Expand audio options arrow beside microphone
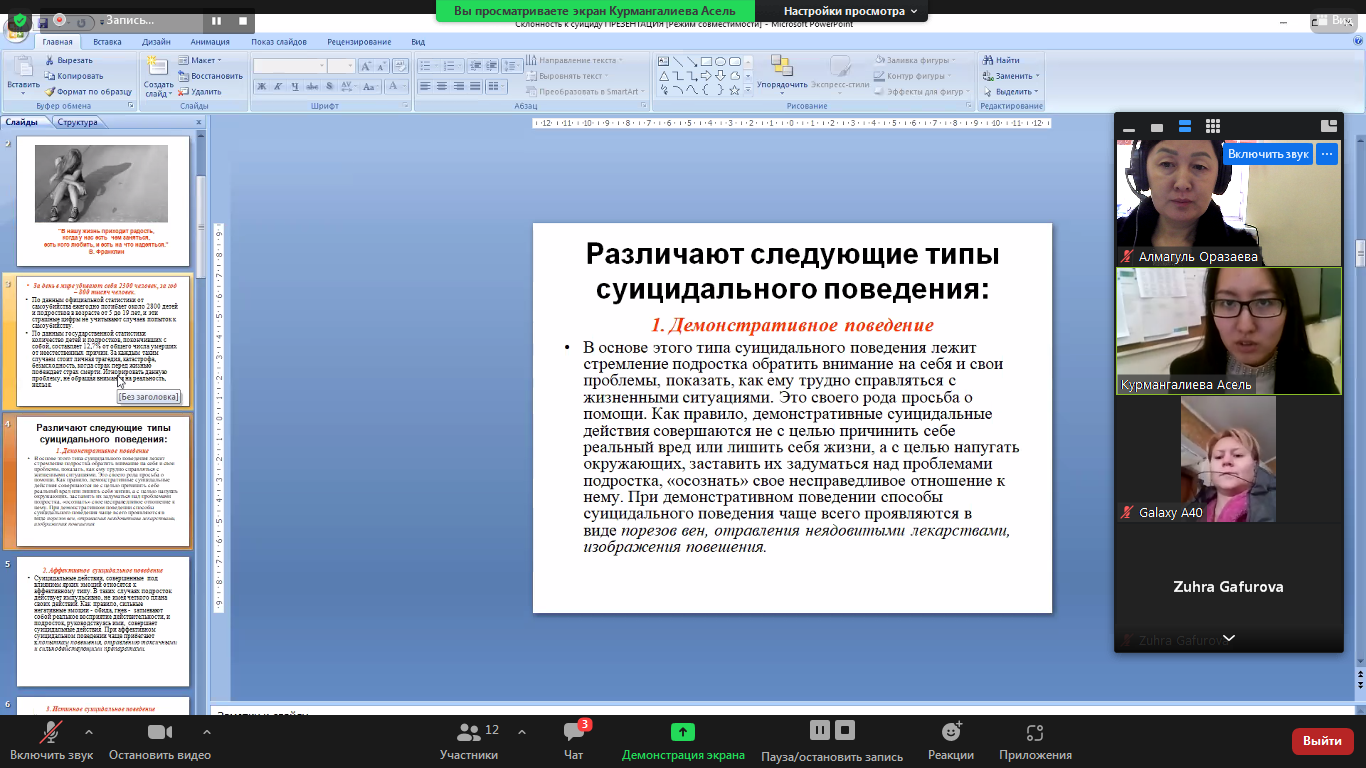Image resolution: width=1366 pixels, height=768 pixels. coord(89,731)
